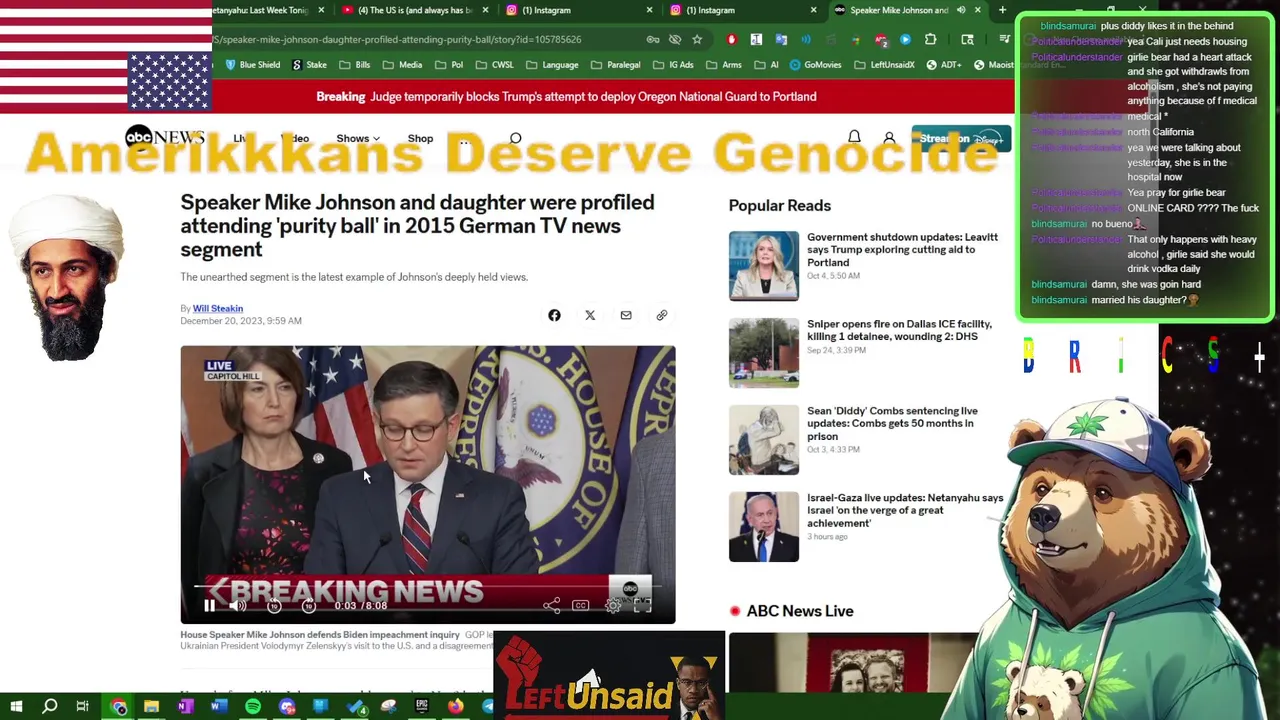Open Task View on taskbar

[83, 707]
